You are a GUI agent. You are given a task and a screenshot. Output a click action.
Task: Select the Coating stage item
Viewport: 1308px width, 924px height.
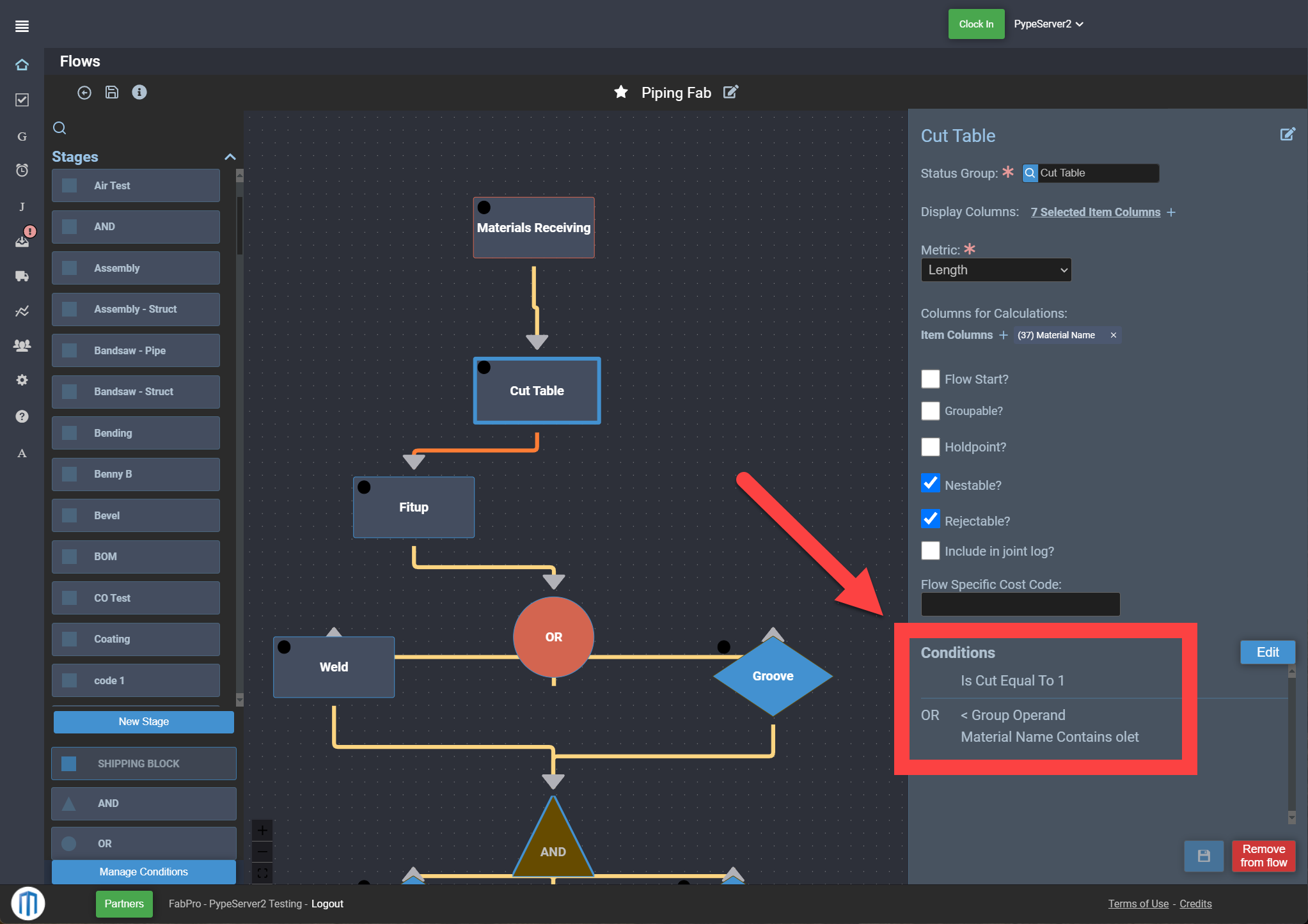tap(136, 639)
